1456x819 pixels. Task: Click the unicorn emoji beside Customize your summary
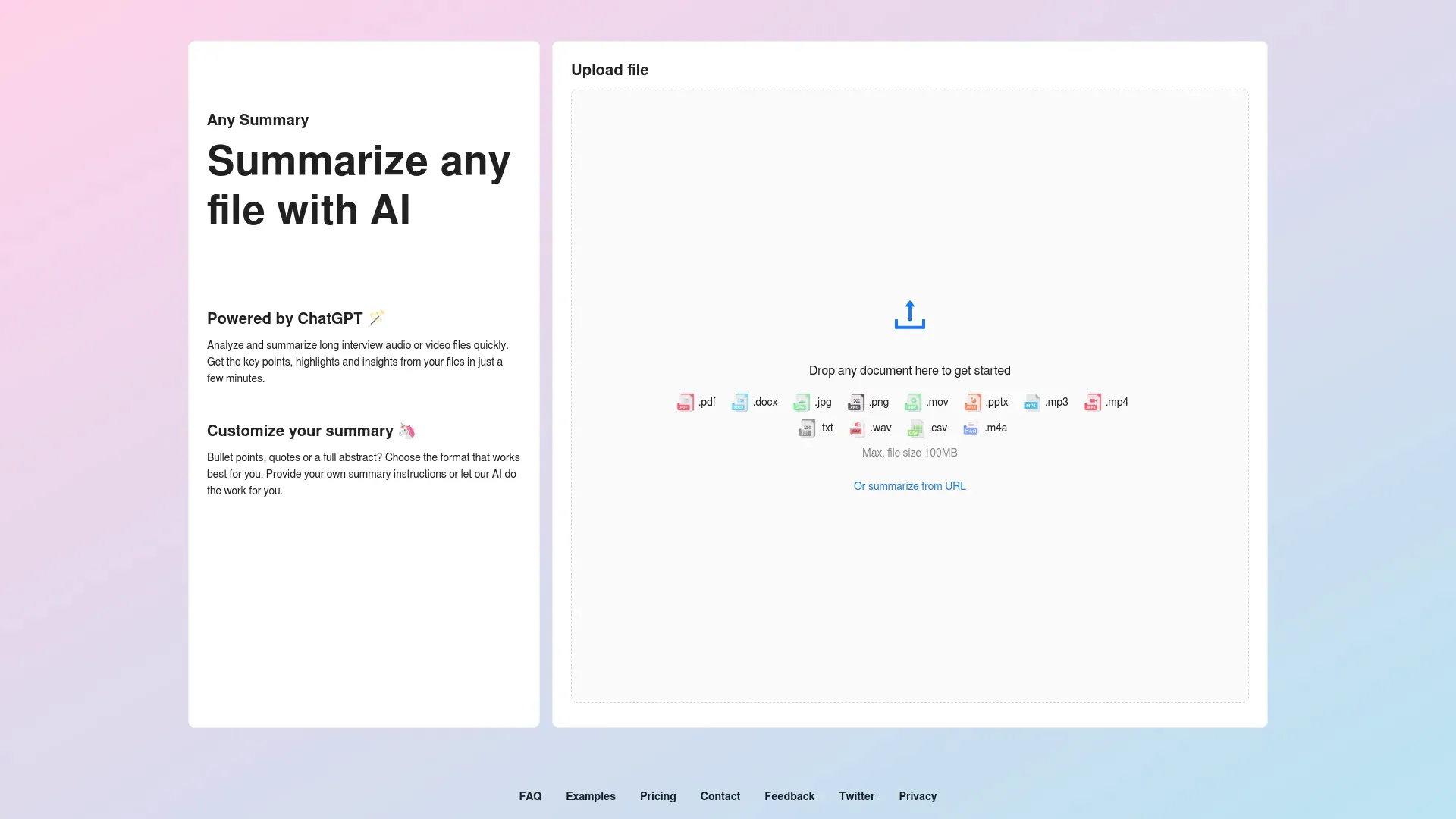(x=407, y=431)
